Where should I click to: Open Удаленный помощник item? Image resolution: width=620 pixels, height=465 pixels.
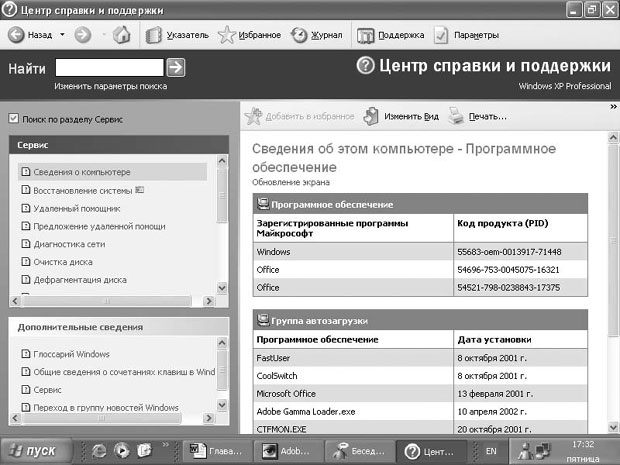coord(70,208)
